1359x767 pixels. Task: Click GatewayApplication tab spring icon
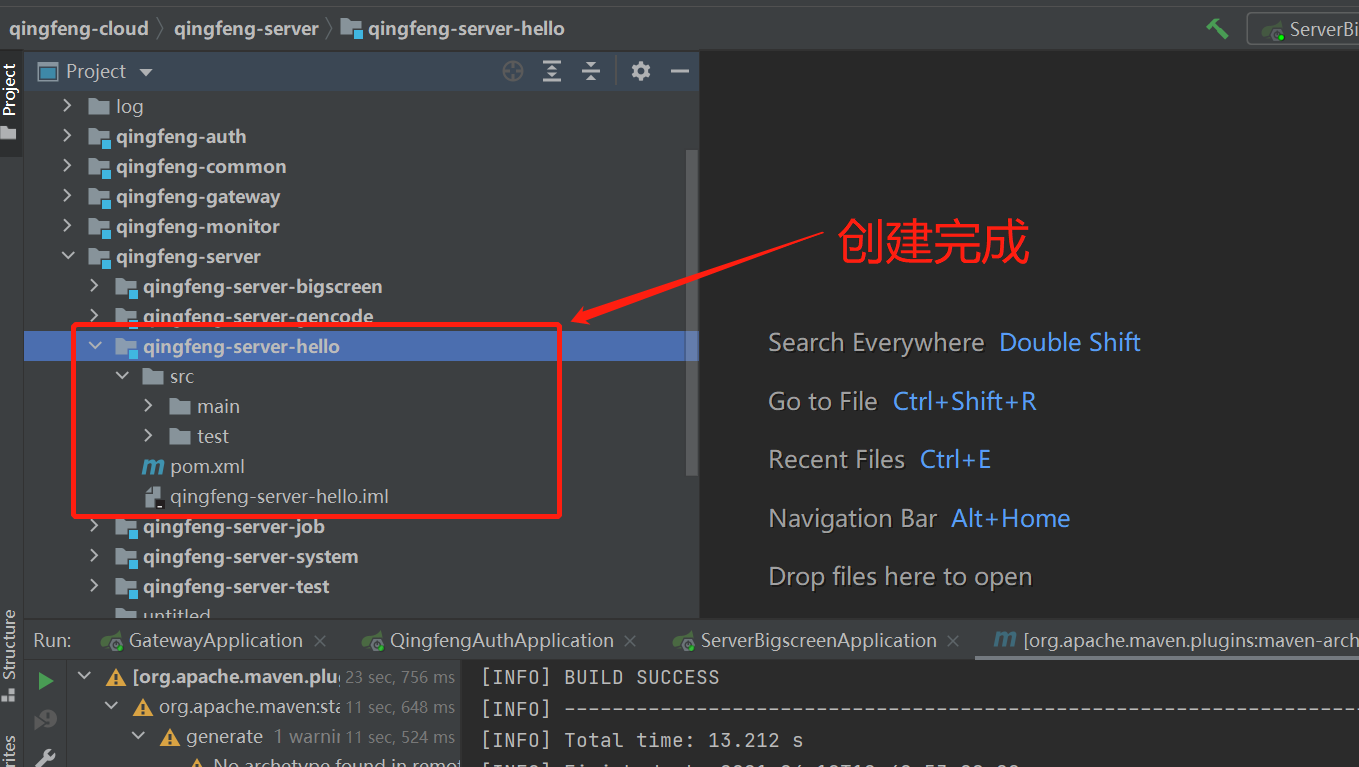[x=113, y=641]
